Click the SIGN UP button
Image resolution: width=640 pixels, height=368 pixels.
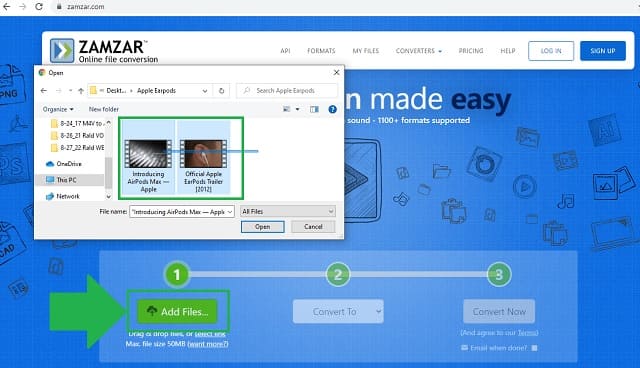point(603,51)
